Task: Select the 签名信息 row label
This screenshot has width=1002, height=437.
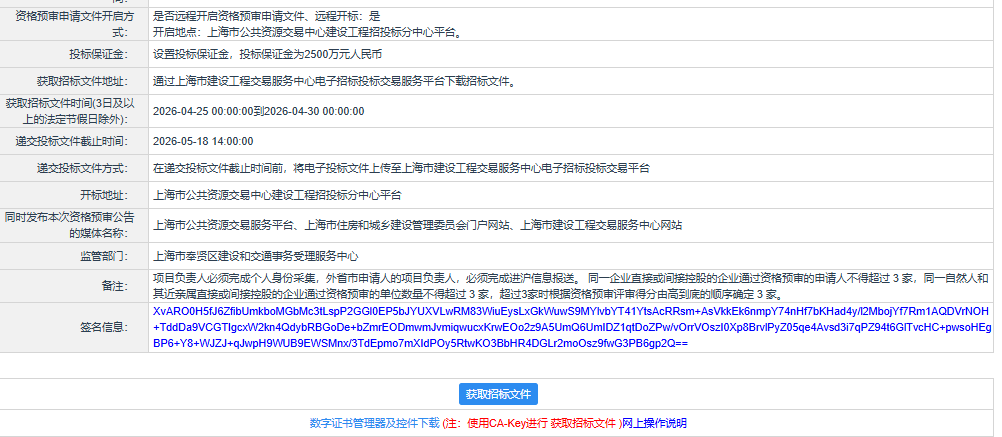Action: [103, 327]
